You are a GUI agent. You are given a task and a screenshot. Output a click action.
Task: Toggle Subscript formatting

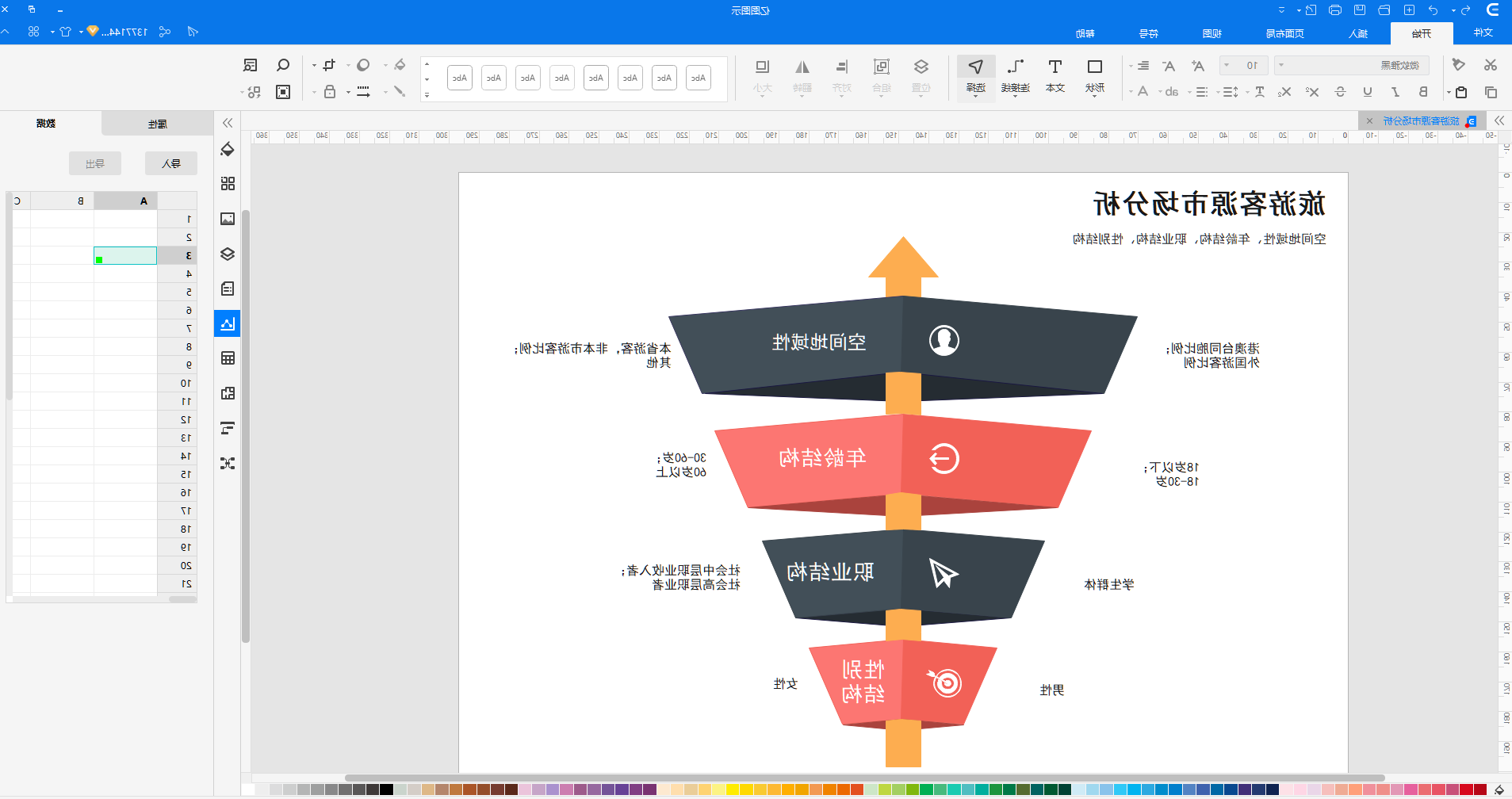point(1284,92)
